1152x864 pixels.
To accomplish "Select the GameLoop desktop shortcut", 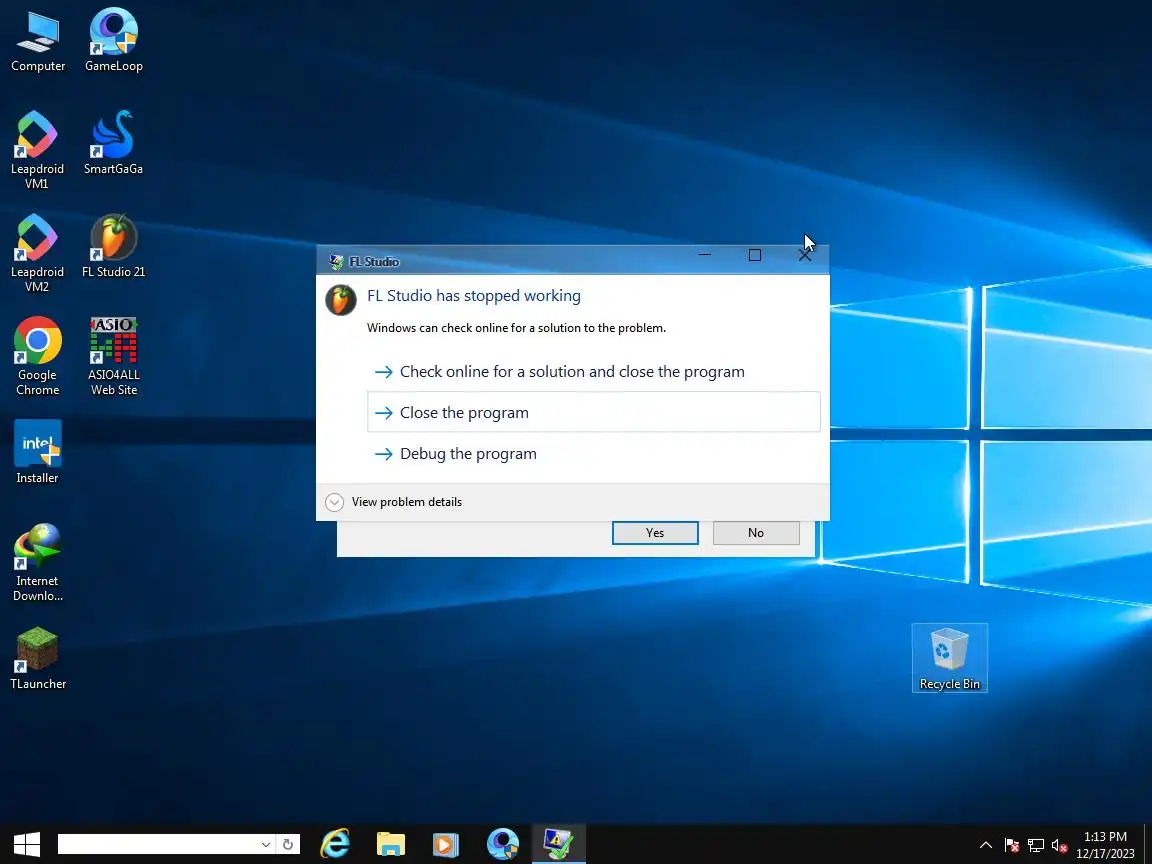I will pos(113,42).
